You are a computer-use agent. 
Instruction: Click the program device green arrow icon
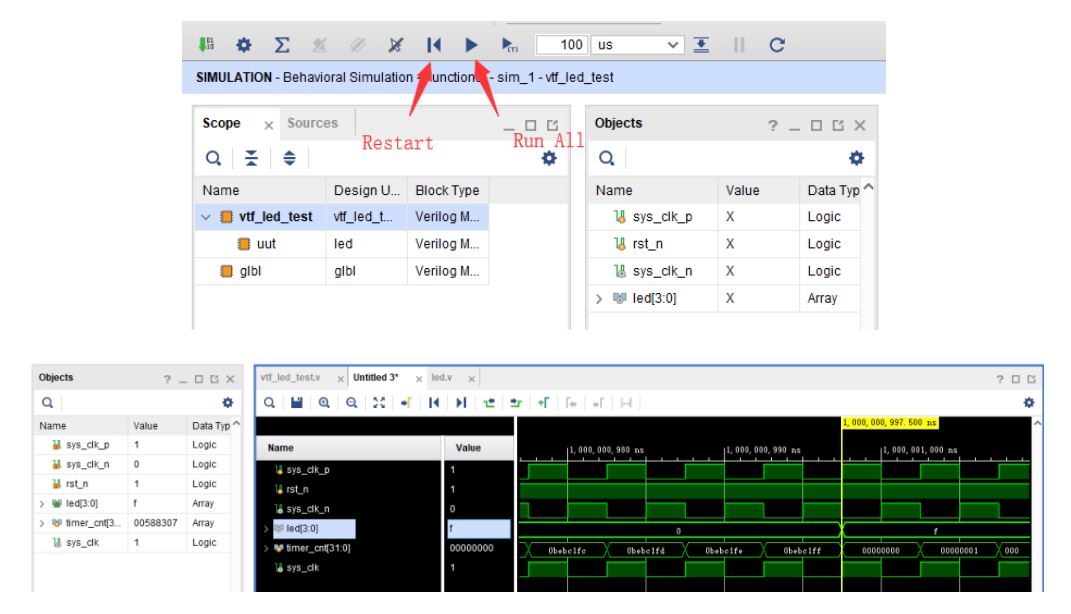(206, 45)
